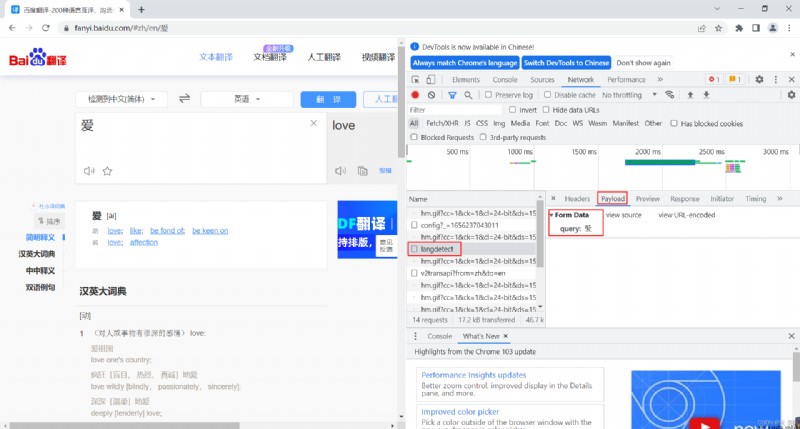
Task: Play audio of source text 爱
Action: pos(89,171)
